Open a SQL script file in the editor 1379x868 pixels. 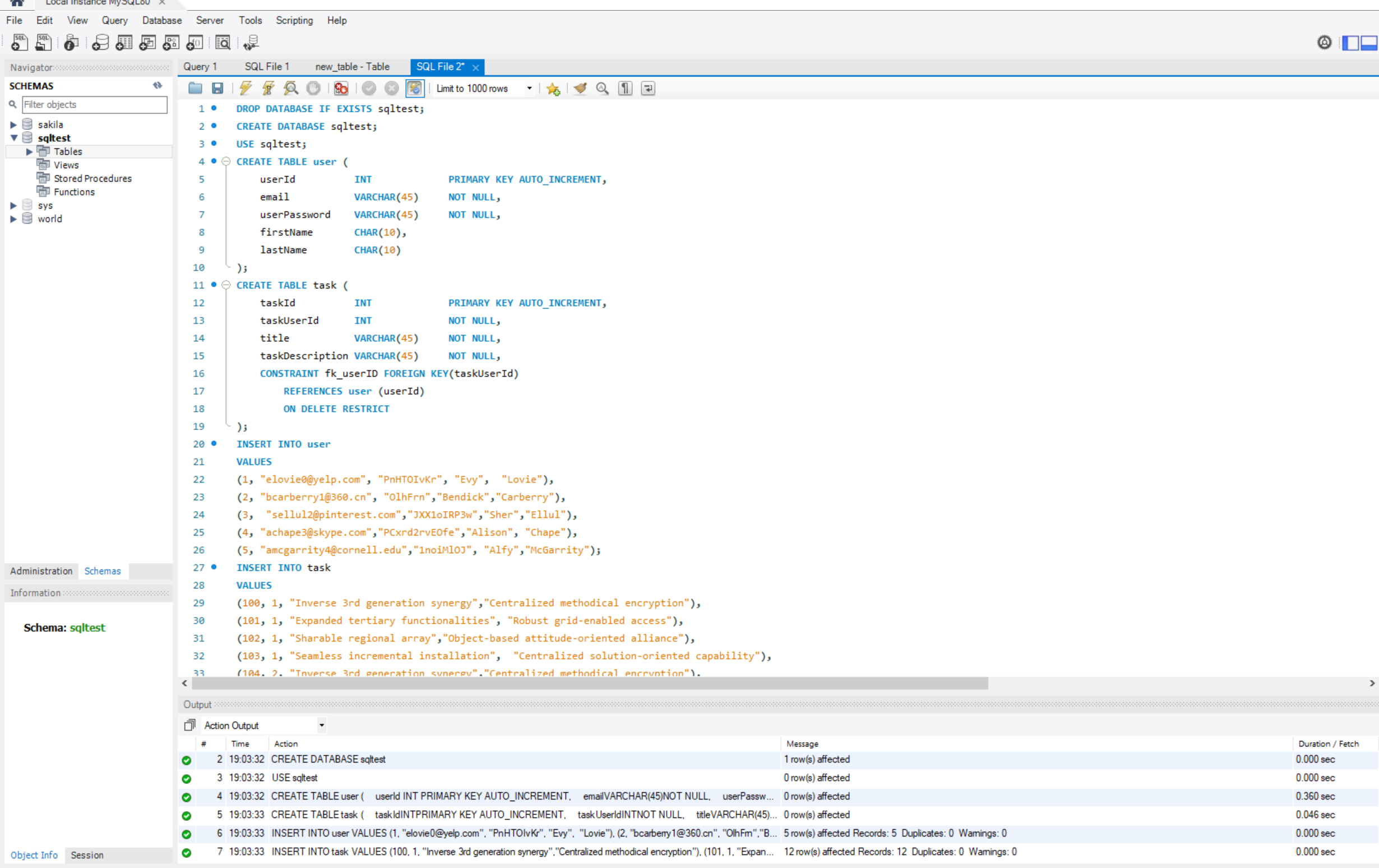pyautogui.click(x=195, y=88)
